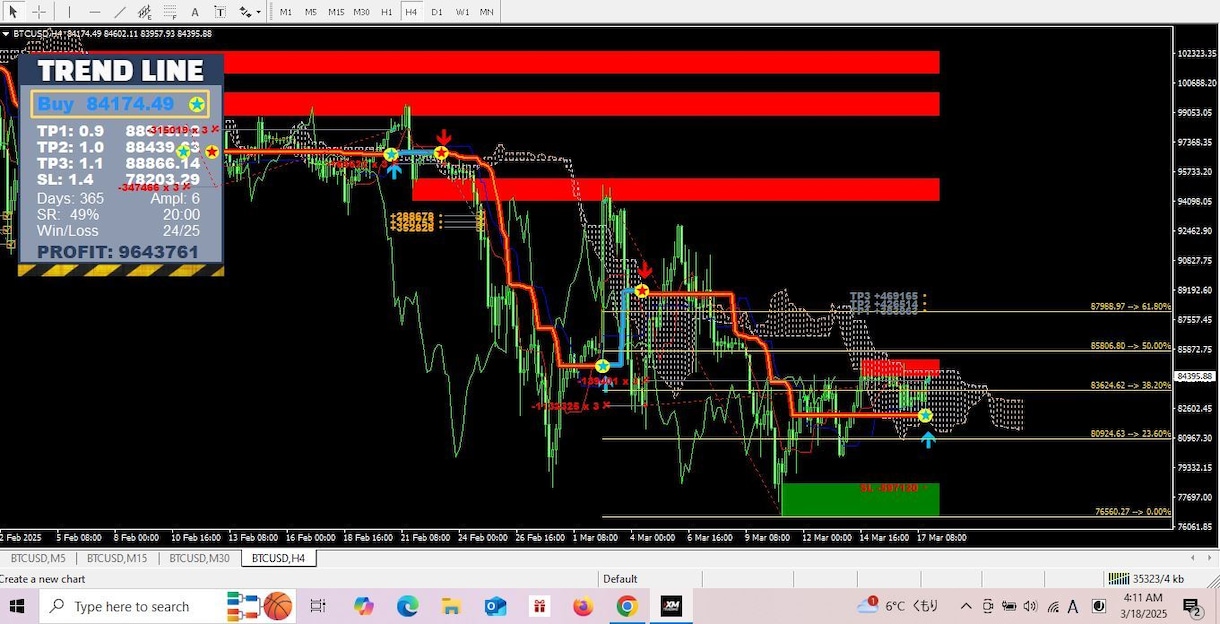
Task: Open the Windows Start menu
Action: 17,606
